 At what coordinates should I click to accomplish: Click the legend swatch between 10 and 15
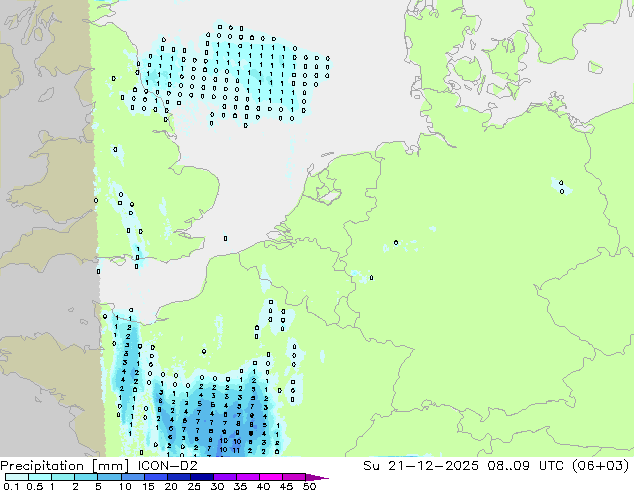(132, 477)
